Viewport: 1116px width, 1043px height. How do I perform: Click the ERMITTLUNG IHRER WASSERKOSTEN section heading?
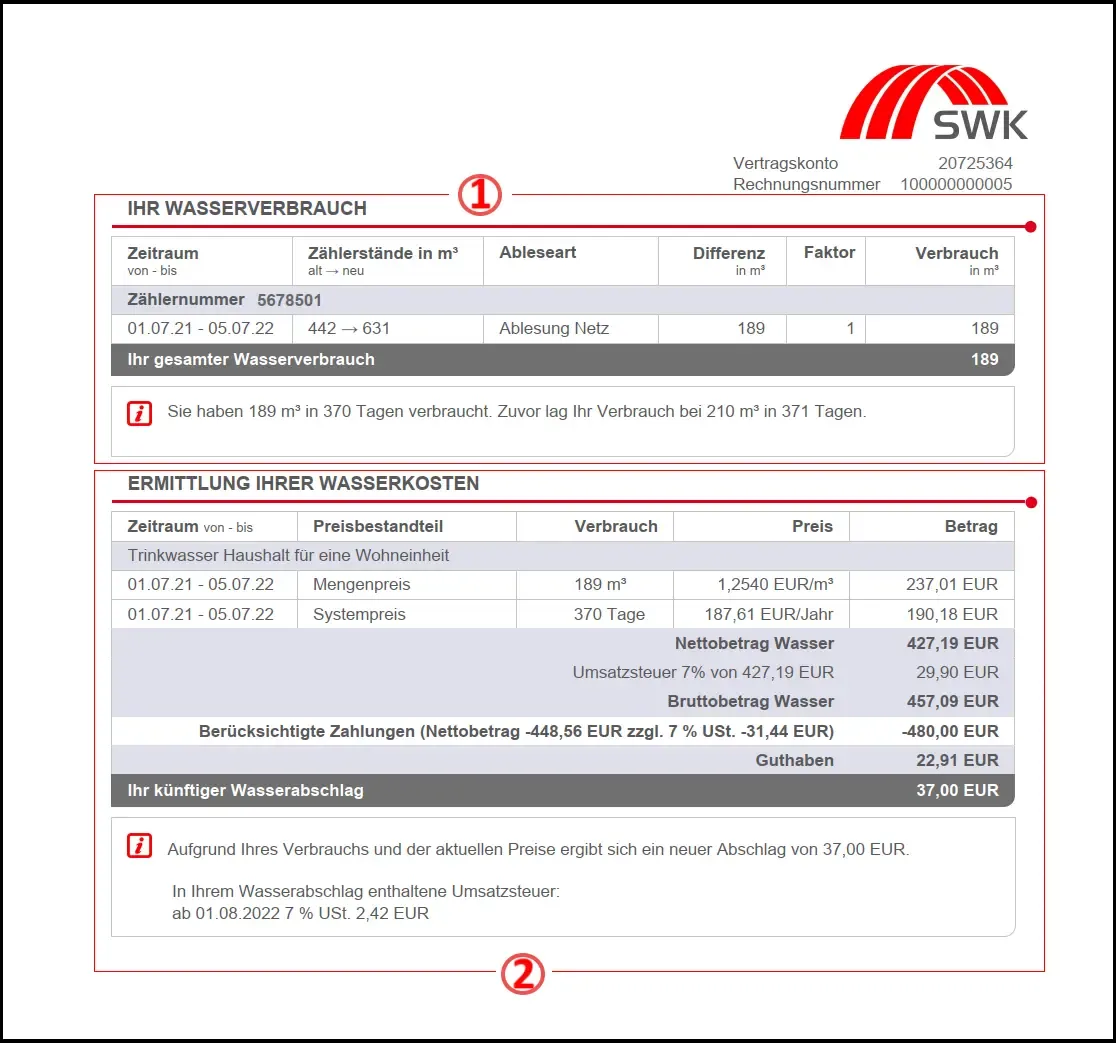303,484
